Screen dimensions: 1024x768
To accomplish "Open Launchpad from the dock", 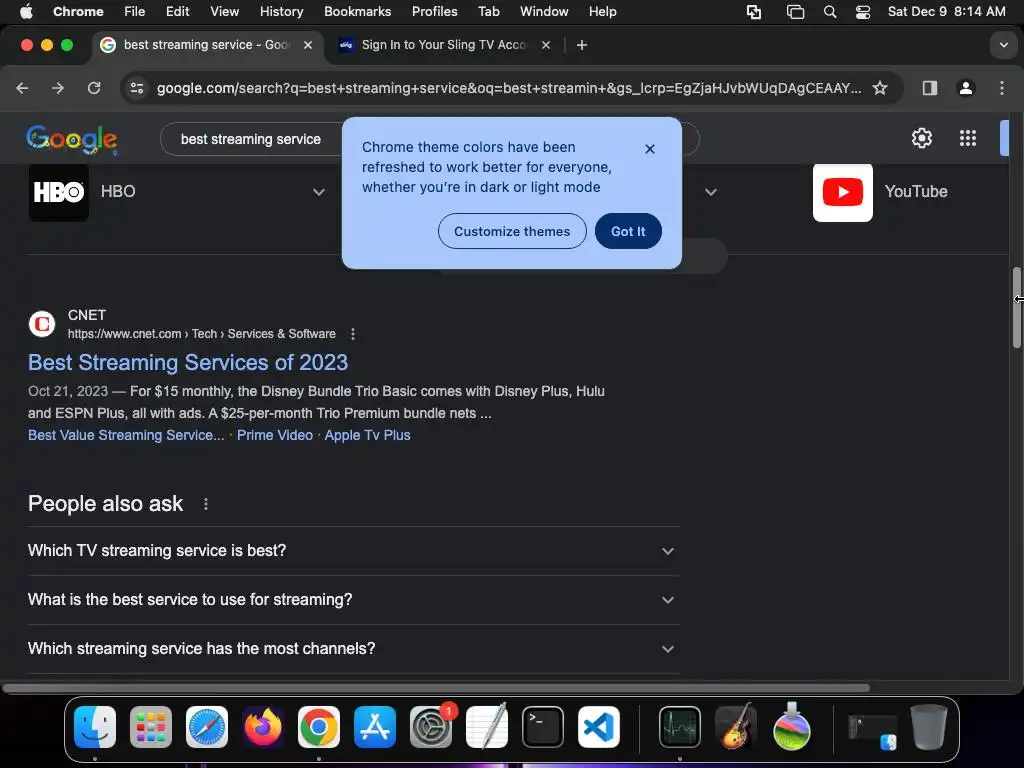I will [151, 727].
